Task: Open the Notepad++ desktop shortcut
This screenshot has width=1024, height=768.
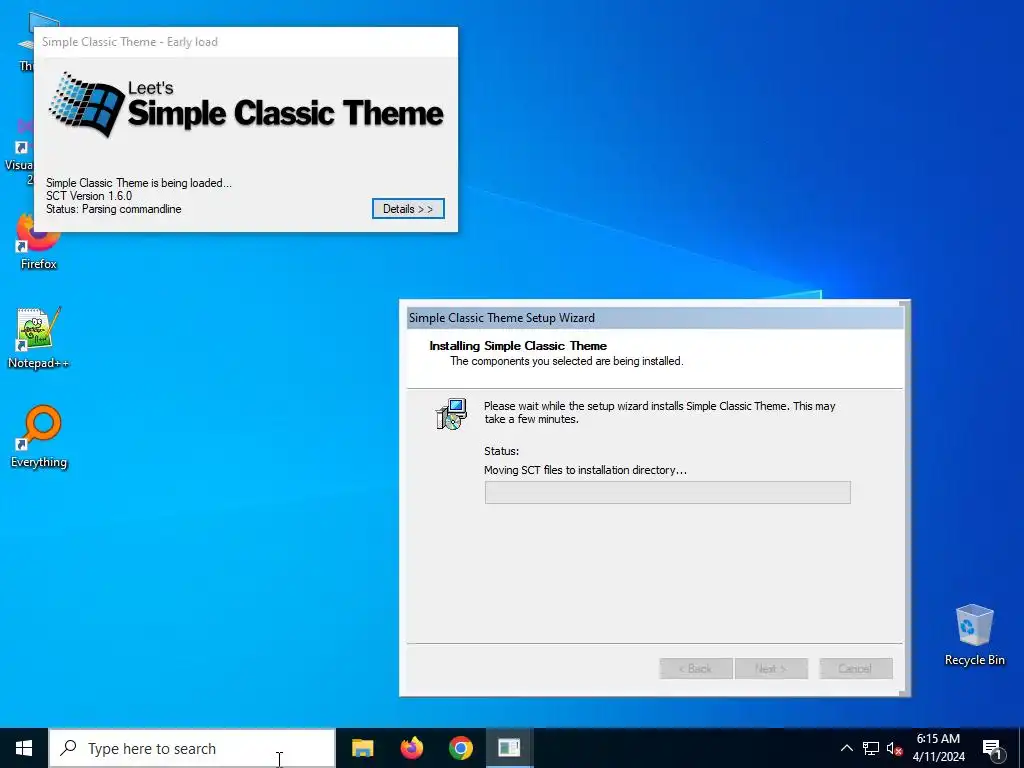Action: [39, 338]
